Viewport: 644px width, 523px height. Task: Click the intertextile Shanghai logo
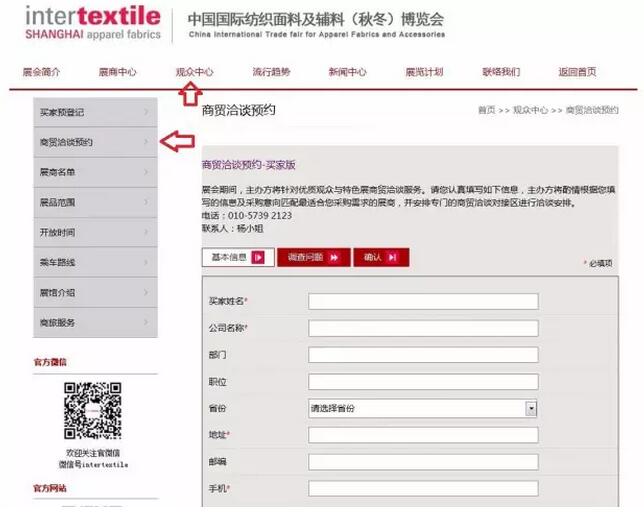[92, 22]
